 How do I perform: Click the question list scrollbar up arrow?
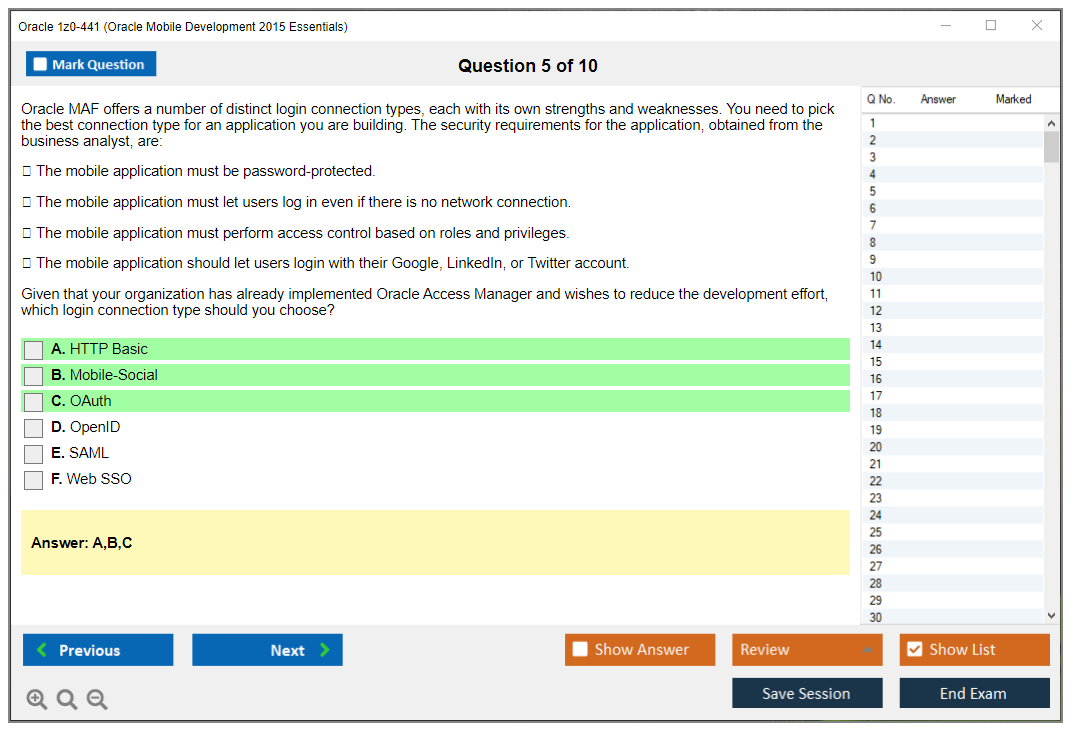pos(1051,122)
